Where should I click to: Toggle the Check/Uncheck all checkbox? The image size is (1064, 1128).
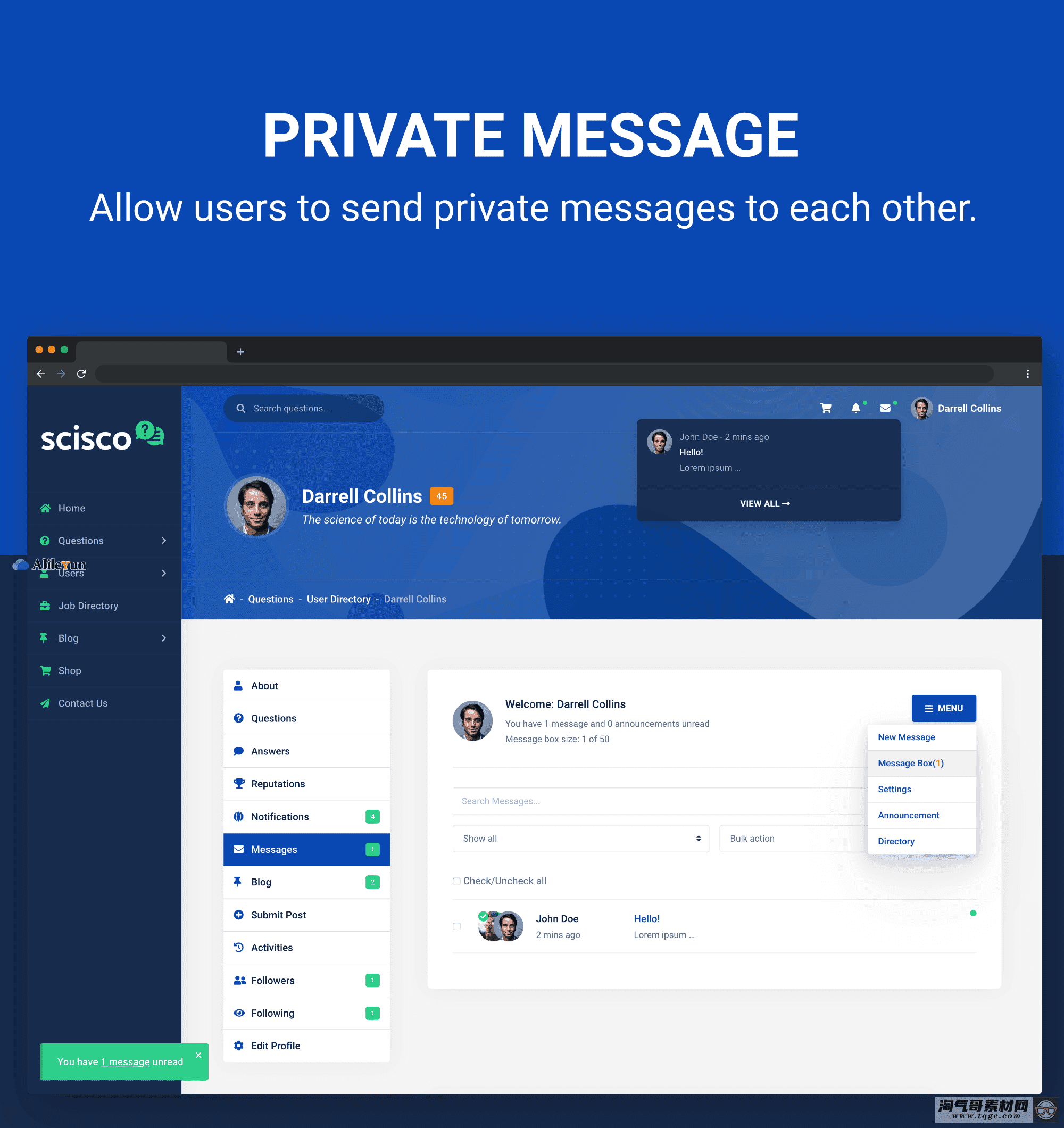point(456,881)
